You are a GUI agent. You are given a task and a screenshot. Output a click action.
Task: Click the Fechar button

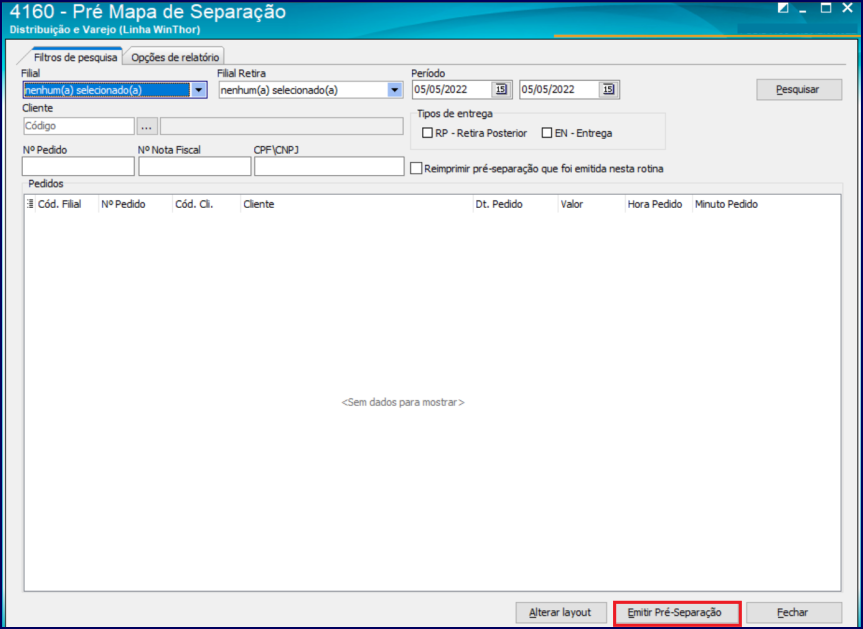(793, 612)
